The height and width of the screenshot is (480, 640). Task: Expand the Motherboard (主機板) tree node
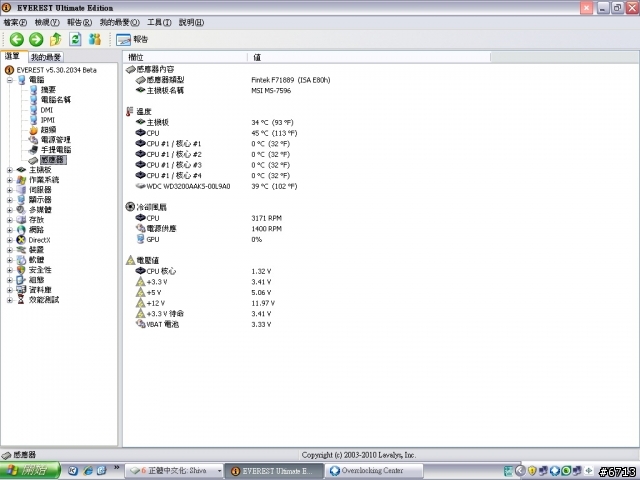[10, 170]
